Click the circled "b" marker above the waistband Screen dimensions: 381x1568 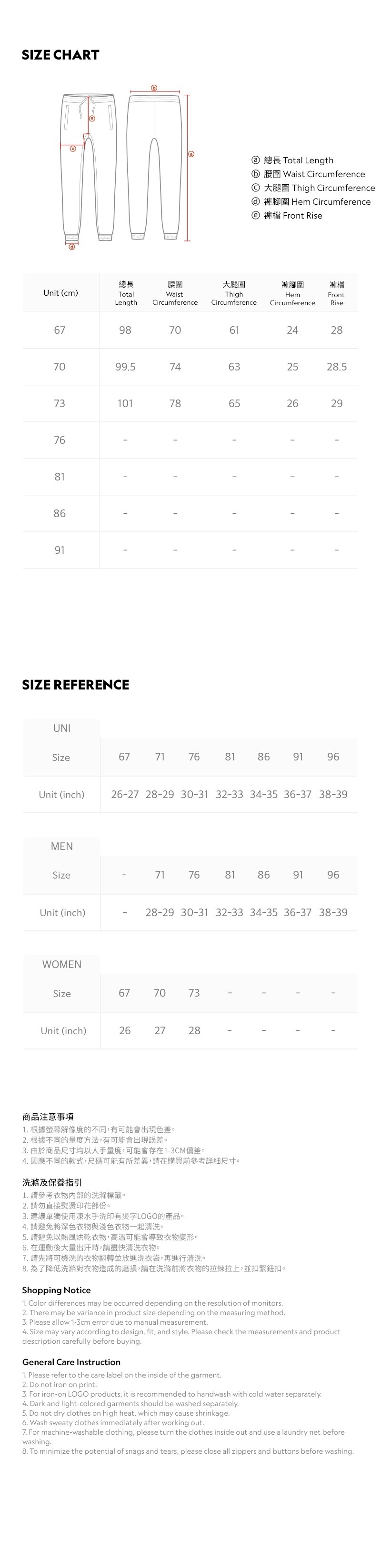pos(154,88)
